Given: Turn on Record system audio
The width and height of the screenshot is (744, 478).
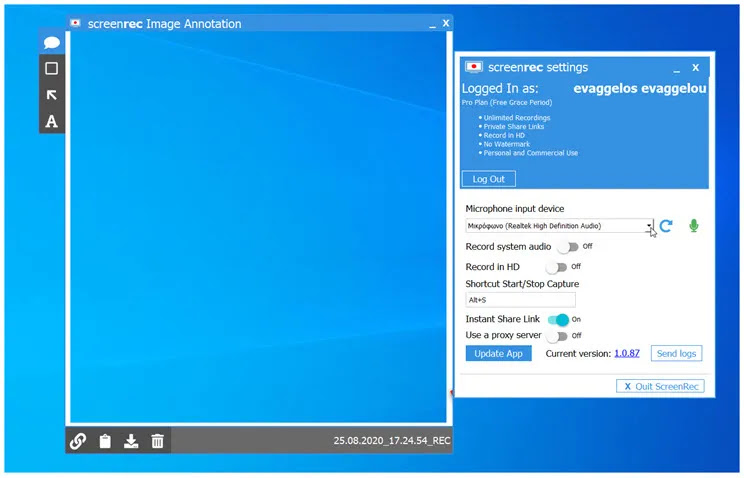Looking at the screenshot, I should point(568,247).
